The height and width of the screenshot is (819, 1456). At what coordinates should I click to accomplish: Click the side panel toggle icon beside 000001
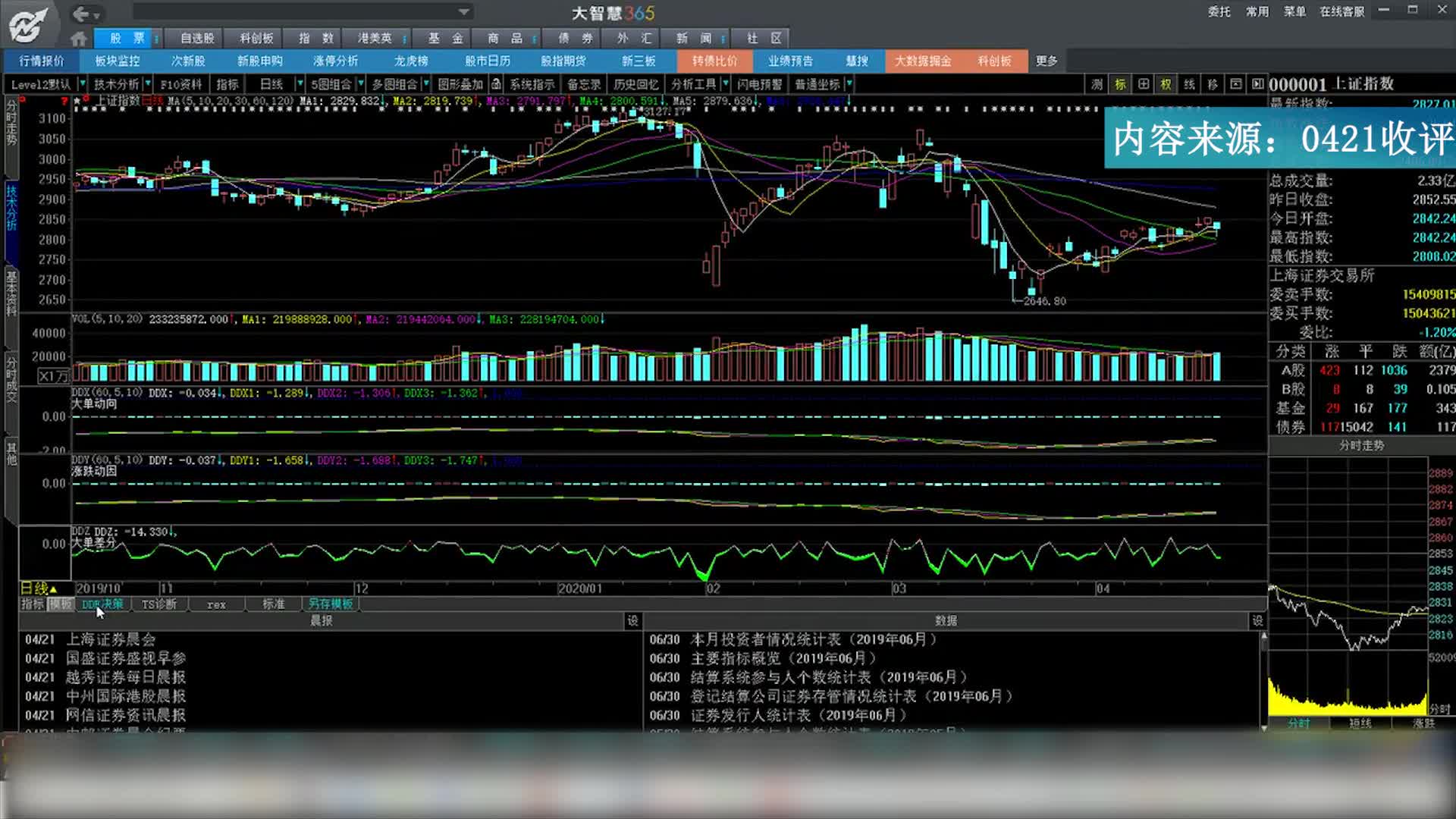tap(1258, 84)
